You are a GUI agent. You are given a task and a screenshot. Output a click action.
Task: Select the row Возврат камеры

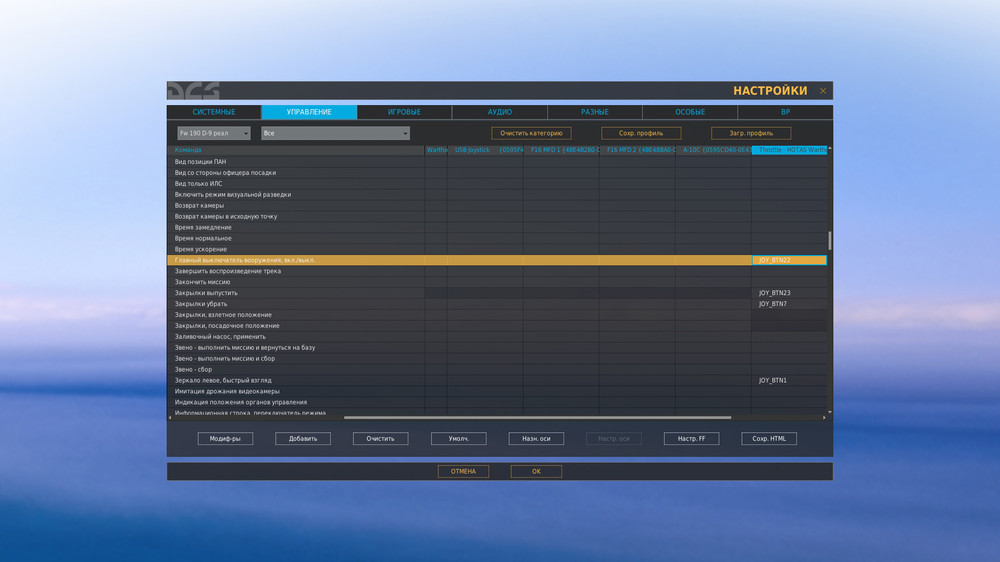497,205
